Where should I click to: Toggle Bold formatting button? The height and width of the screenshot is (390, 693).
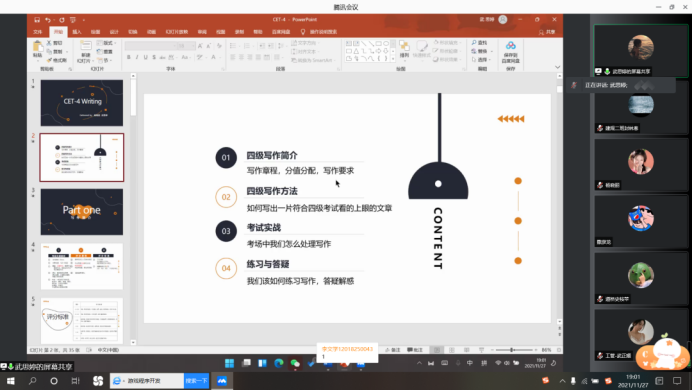point(129,57)
